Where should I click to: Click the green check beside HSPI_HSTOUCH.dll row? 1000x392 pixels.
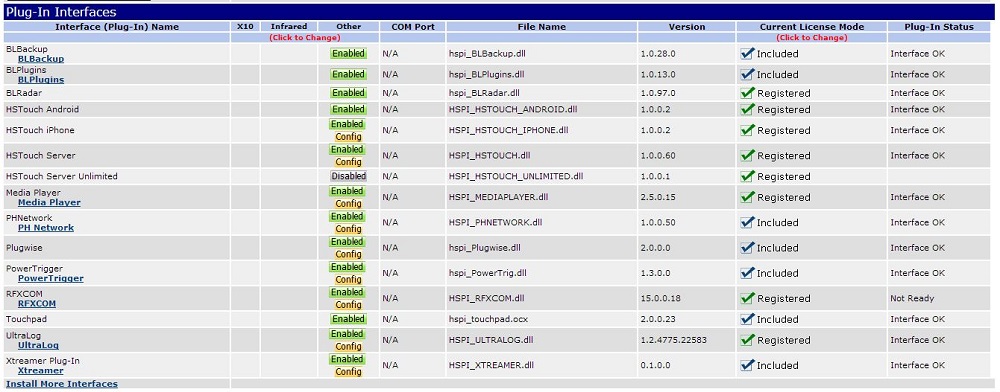tap(747, 156)
